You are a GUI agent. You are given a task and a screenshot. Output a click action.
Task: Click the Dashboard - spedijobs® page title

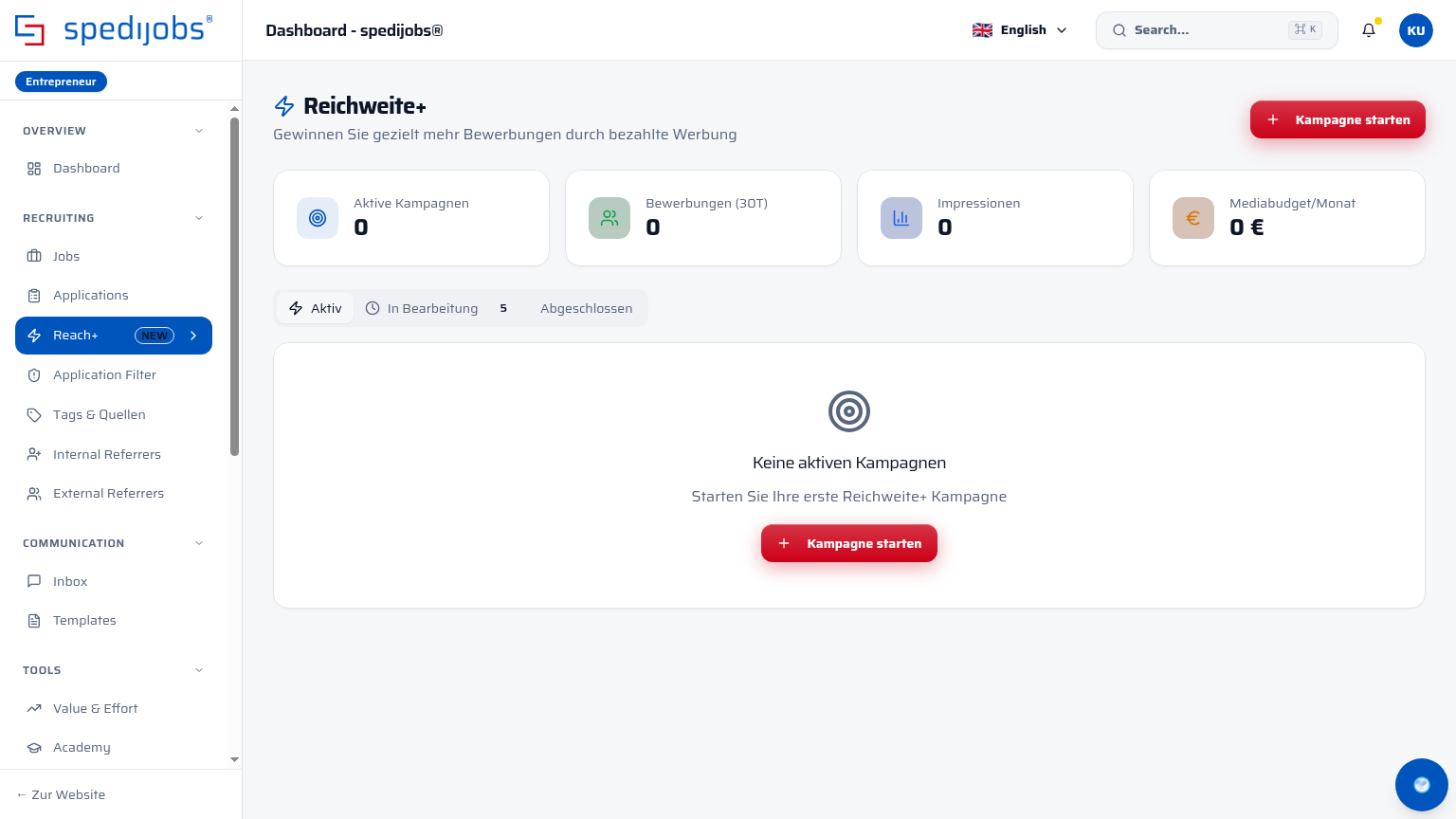(x=355, y=30)
